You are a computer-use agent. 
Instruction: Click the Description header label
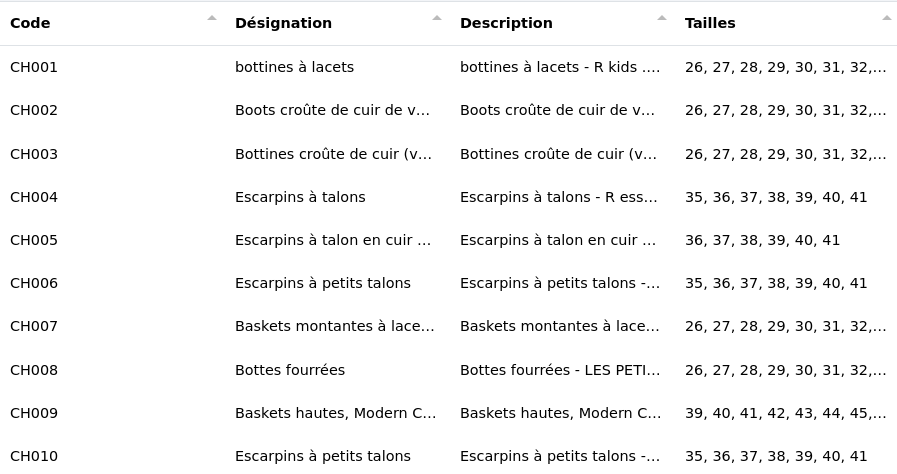(x=506, y=23)
